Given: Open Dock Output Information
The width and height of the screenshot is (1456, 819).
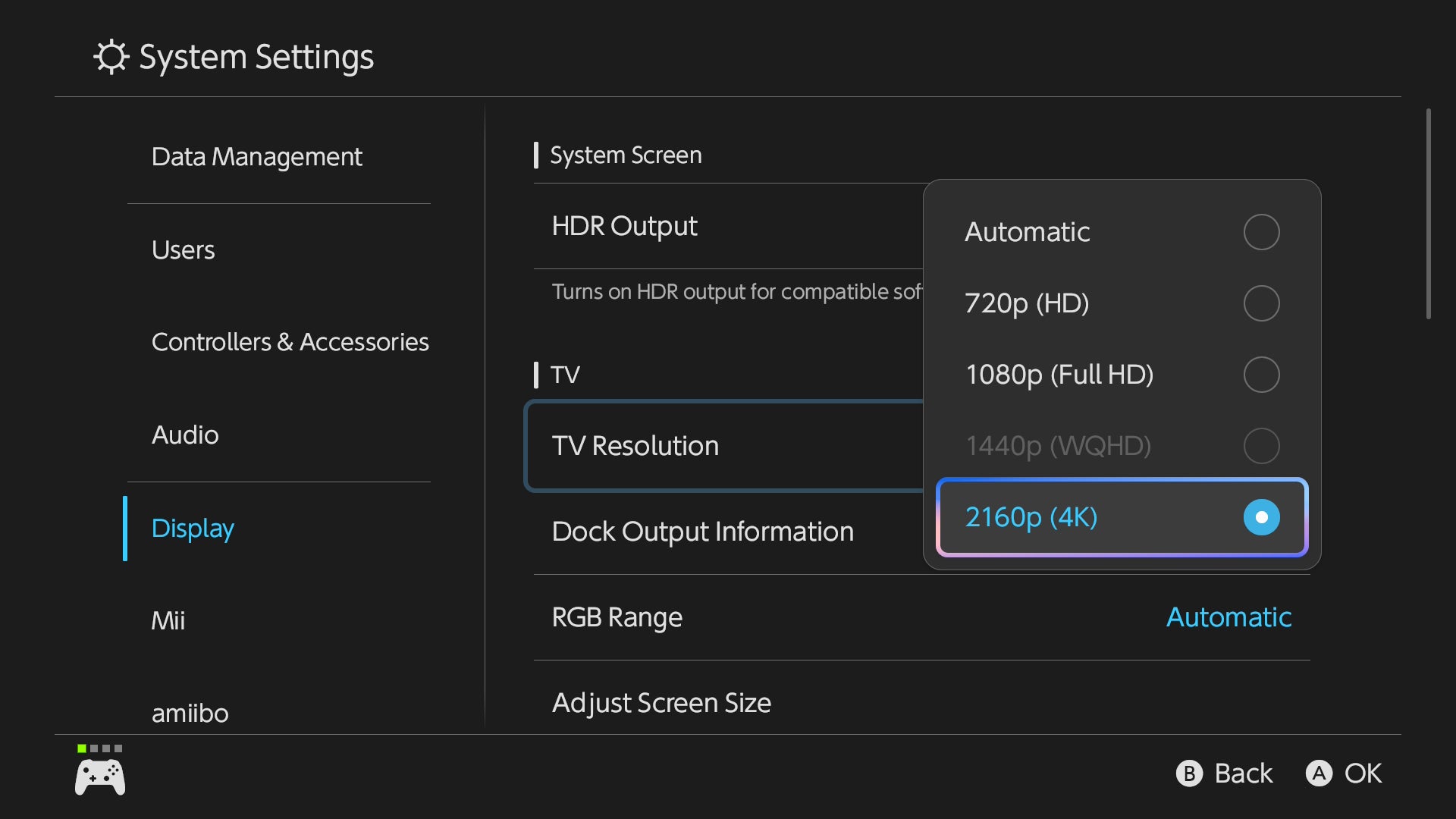Looking at the screenshot, I should point(702,532).
